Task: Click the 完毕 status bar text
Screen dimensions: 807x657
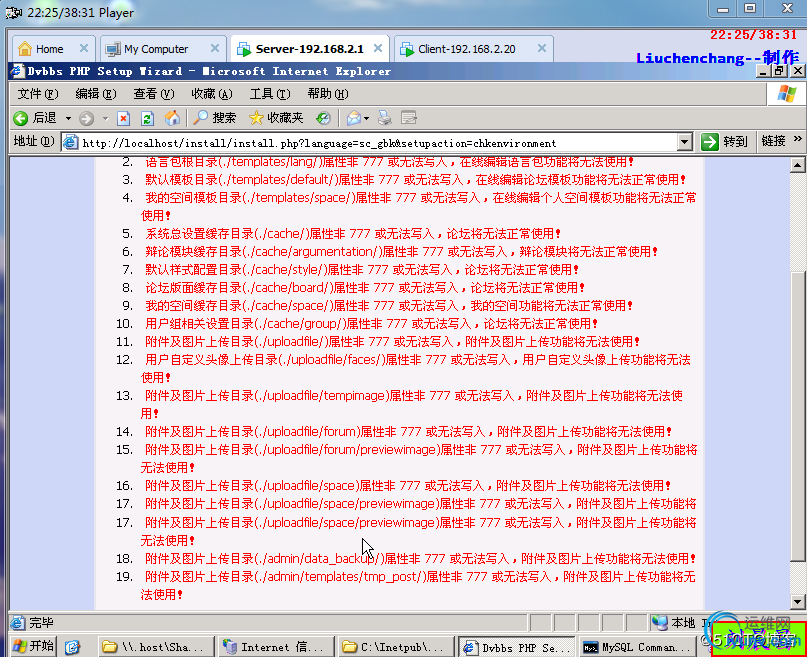Action: (x=42, y=623)
